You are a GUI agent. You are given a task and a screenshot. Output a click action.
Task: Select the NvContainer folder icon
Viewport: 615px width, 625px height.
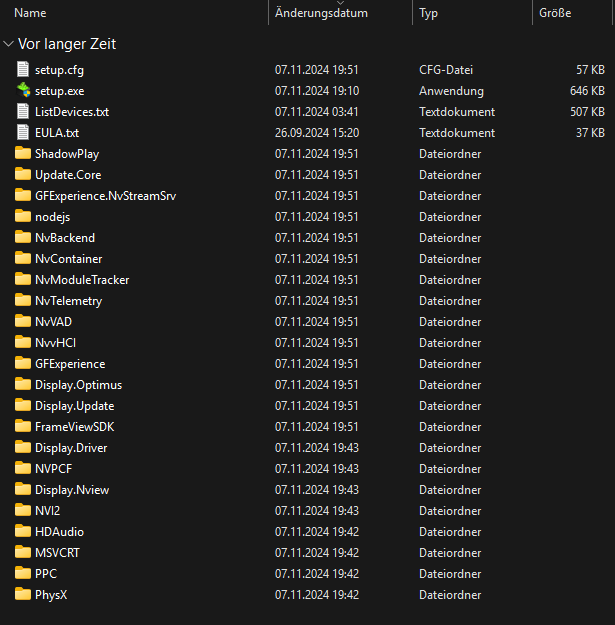tap(23, 259)
